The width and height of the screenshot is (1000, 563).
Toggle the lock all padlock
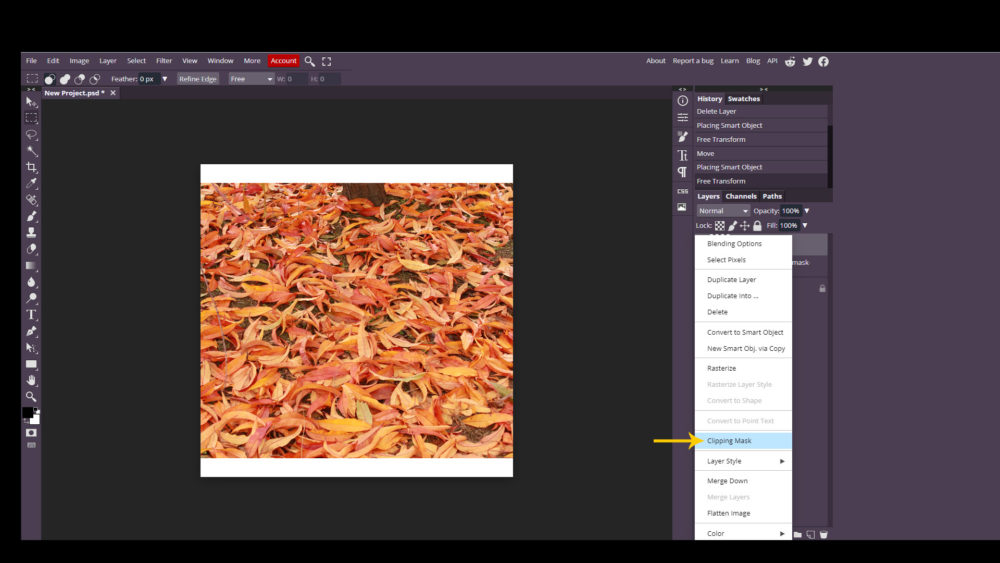click(757, 226)
